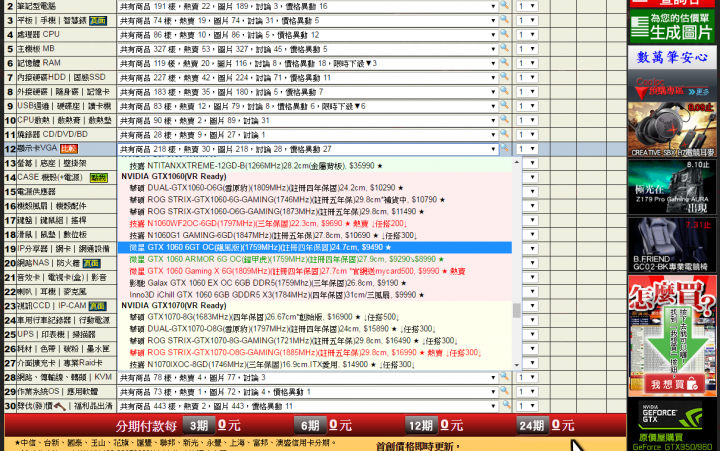Select N1060G1 GAMING-6GD $10690 option
This screenshot has width=720, height=451.
[x=315, y=236]
